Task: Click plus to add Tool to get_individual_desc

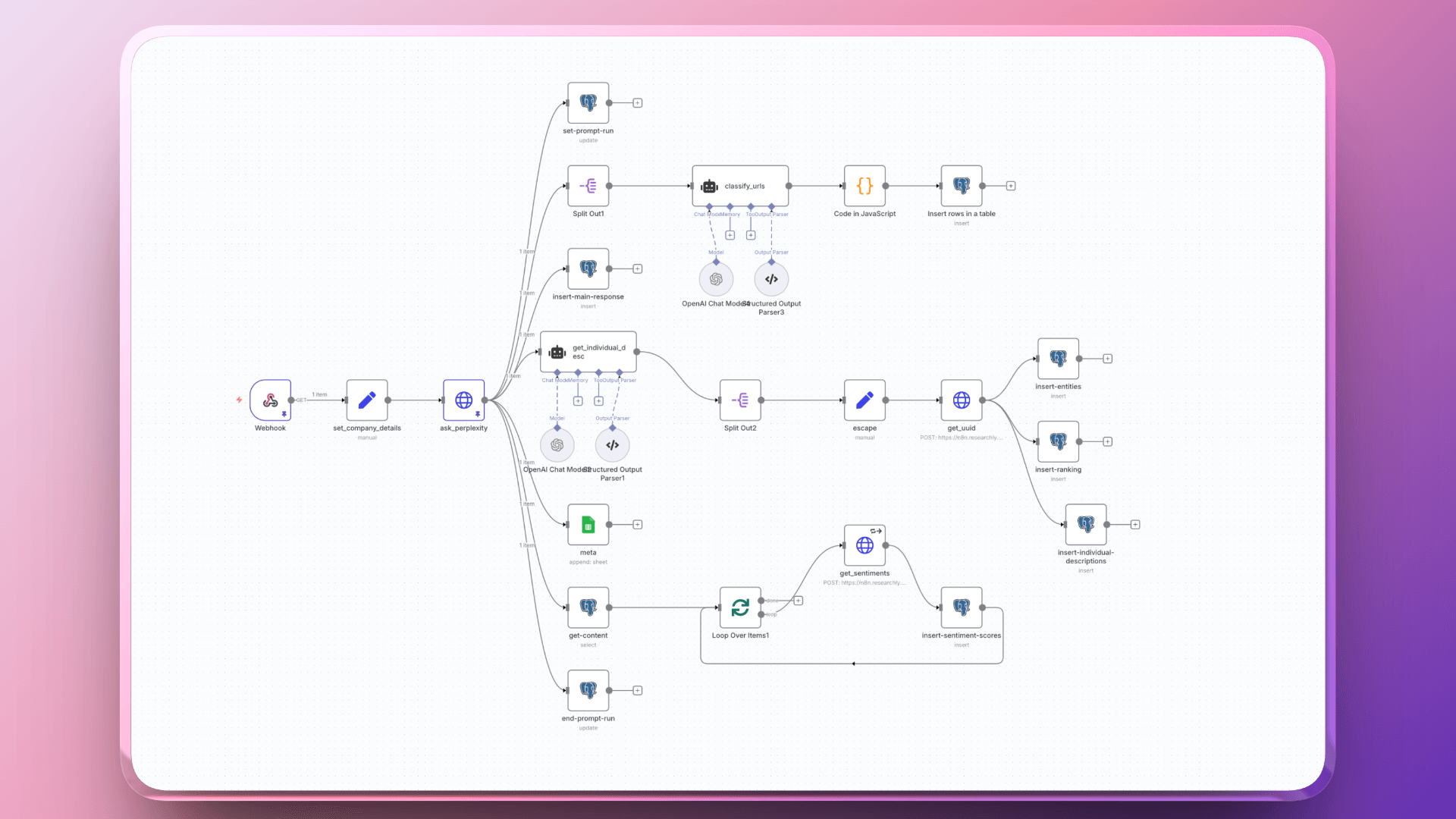Action: pyautogui.click(x=598, y=401)
